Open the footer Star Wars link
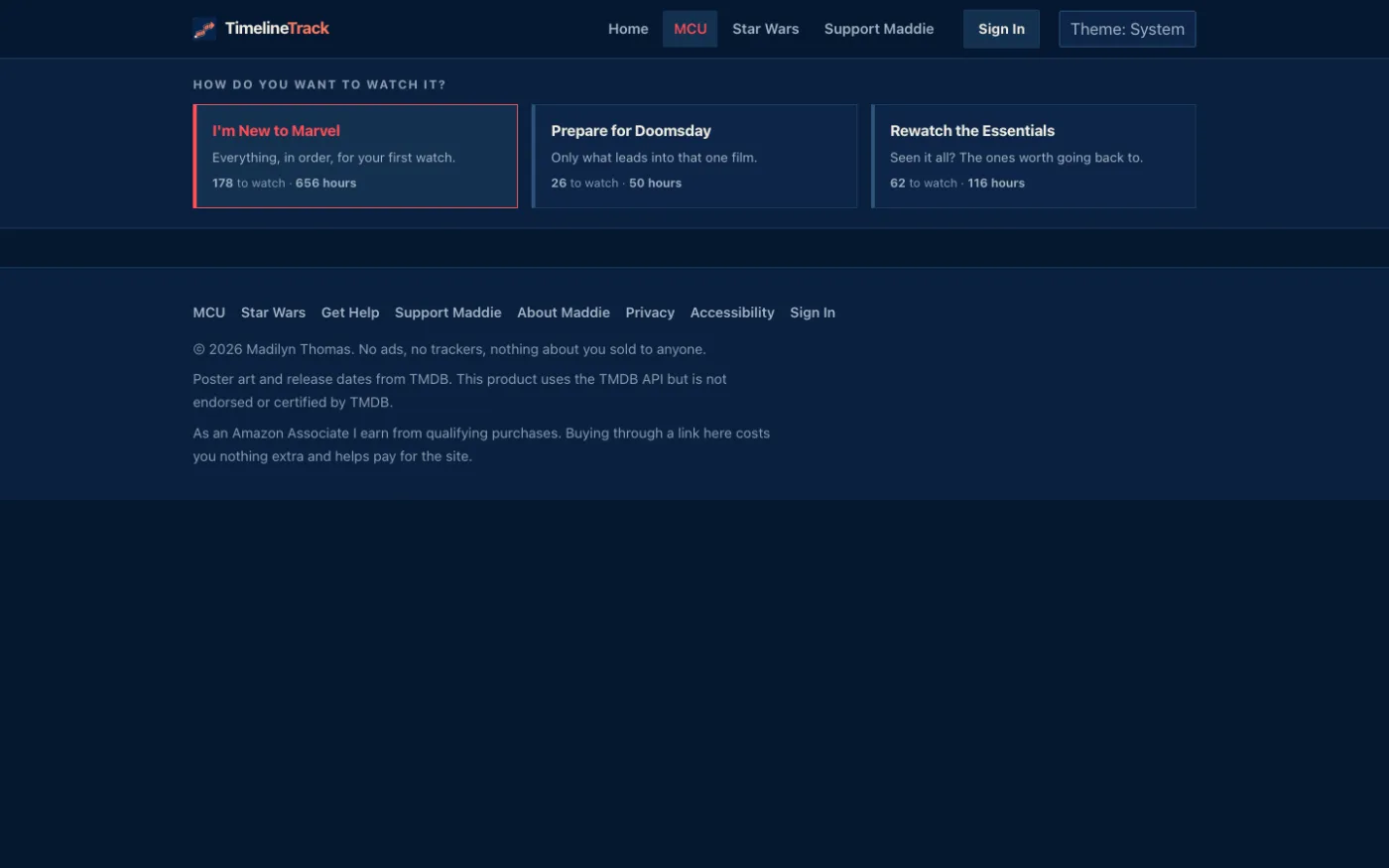Viewport: 1389px width, 868px height. coord(273,312)
